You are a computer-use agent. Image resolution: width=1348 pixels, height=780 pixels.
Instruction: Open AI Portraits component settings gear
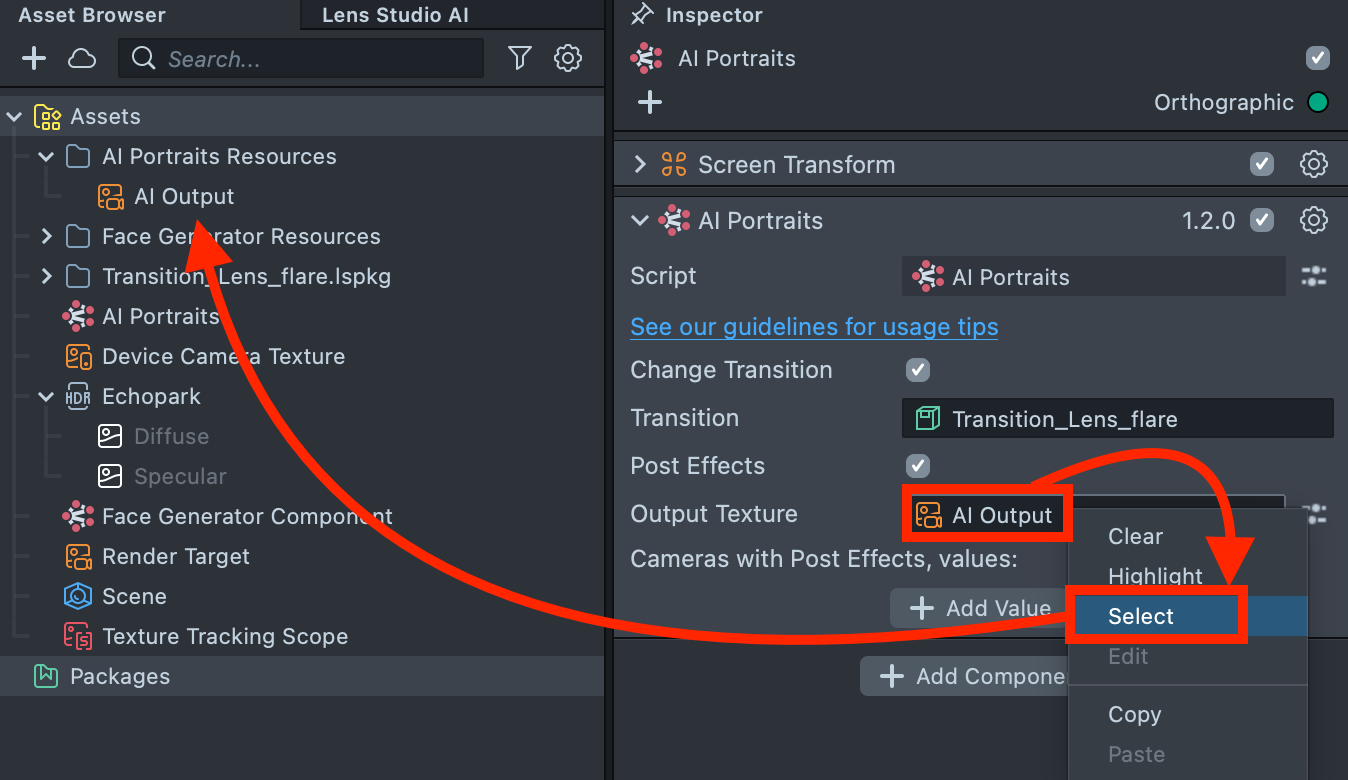point(1313,221)
